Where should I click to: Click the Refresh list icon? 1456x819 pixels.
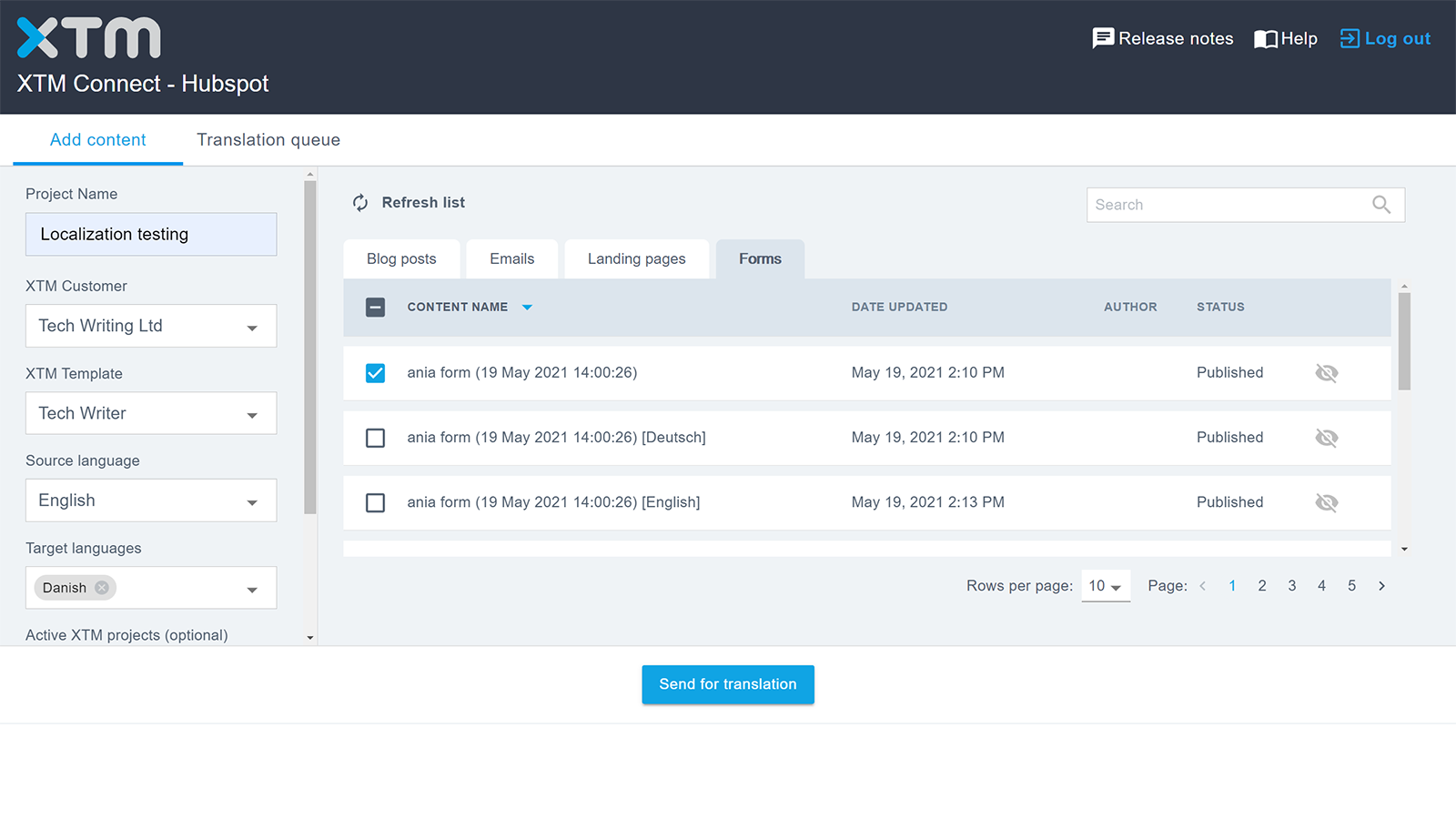(360, 202)
